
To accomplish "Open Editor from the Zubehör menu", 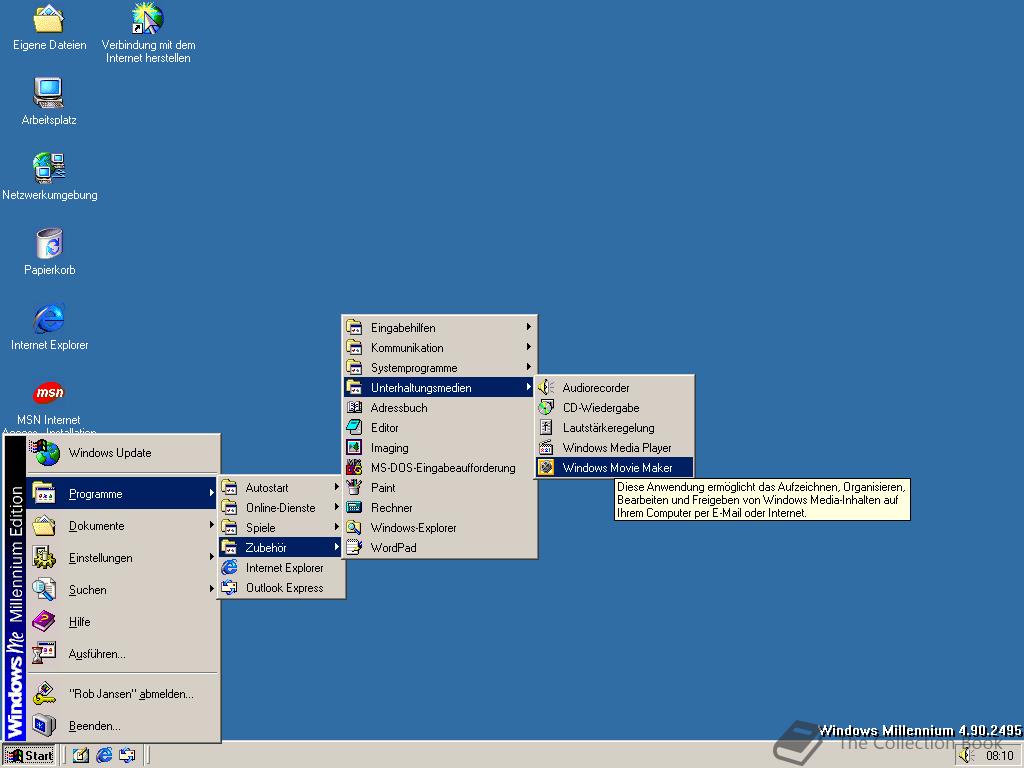I will 440,428.
